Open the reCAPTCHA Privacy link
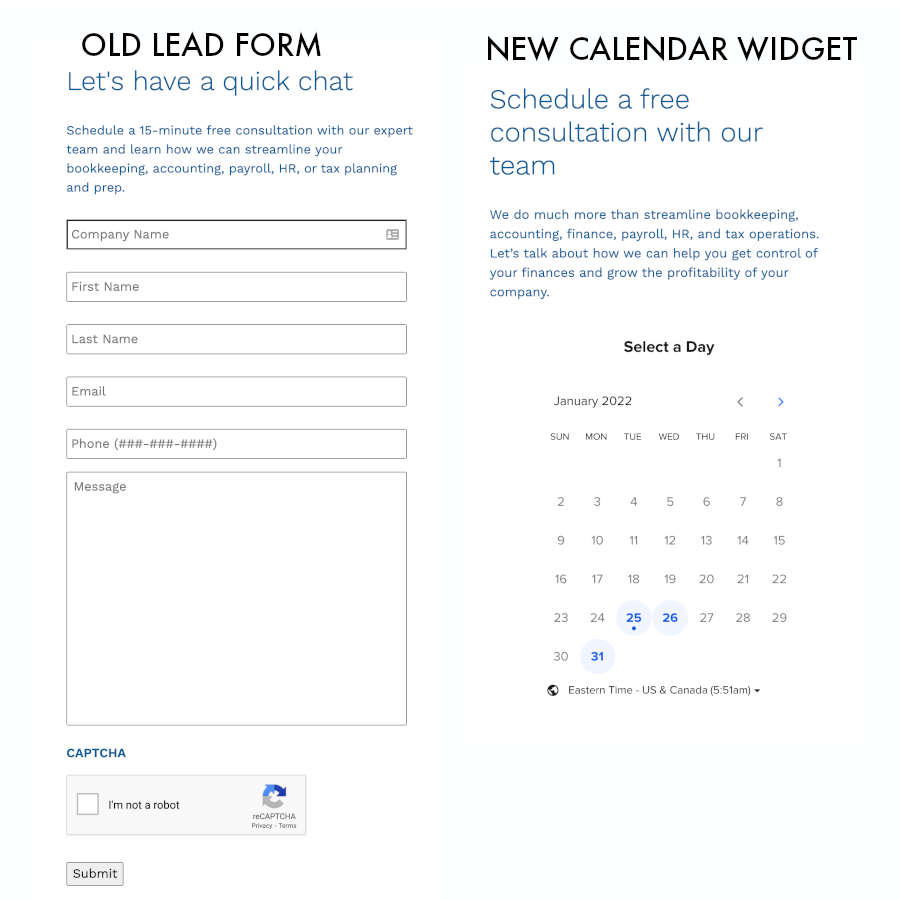 pos(262,825)
